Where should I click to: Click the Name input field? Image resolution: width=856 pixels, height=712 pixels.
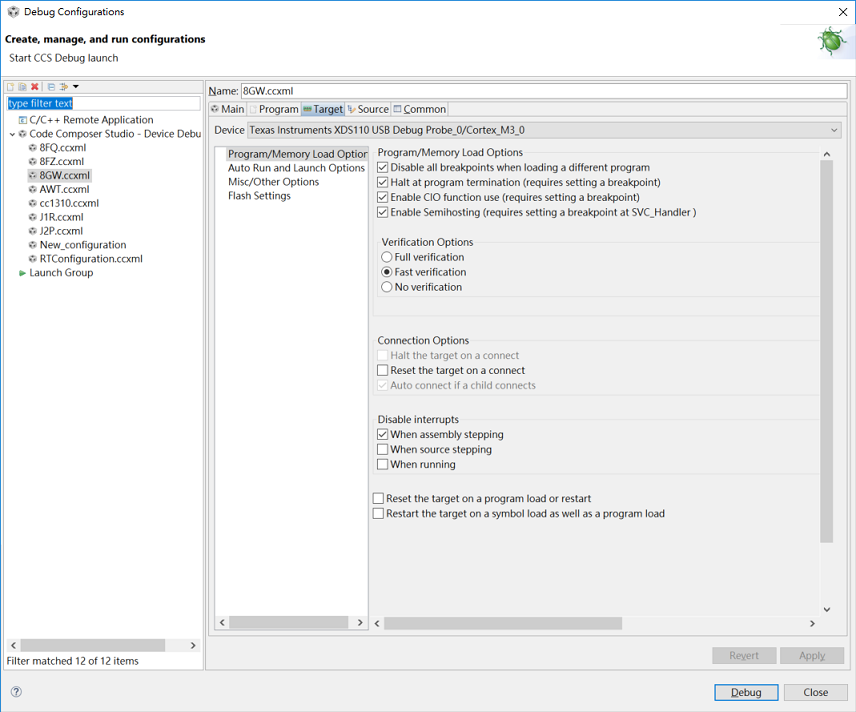[544, 91]
